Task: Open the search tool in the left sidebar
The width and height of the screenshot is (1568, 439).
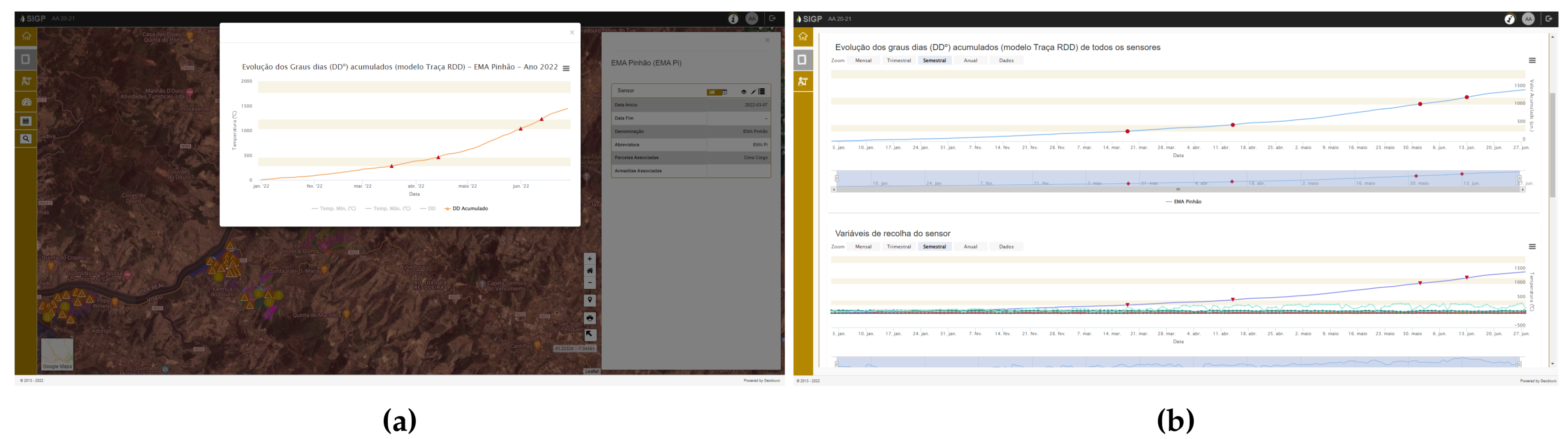Action: click(26, 139)
